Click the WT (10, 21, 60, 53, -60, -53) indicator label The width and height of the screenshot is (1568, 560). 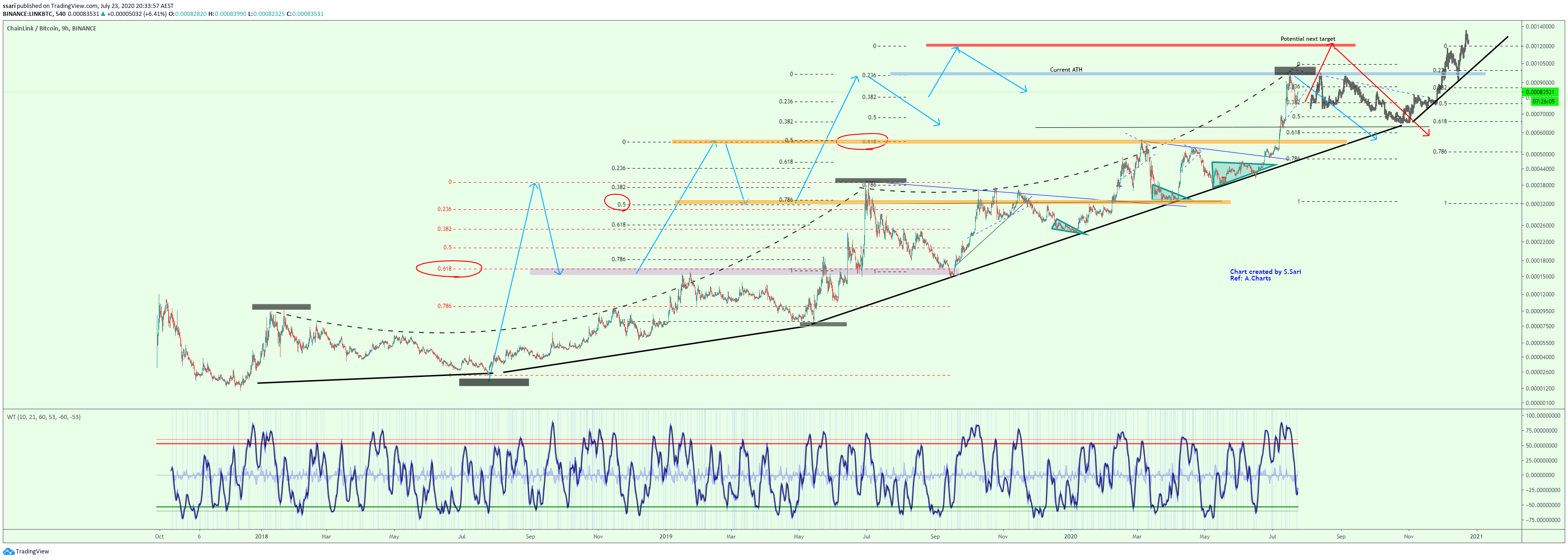[44, 417]
